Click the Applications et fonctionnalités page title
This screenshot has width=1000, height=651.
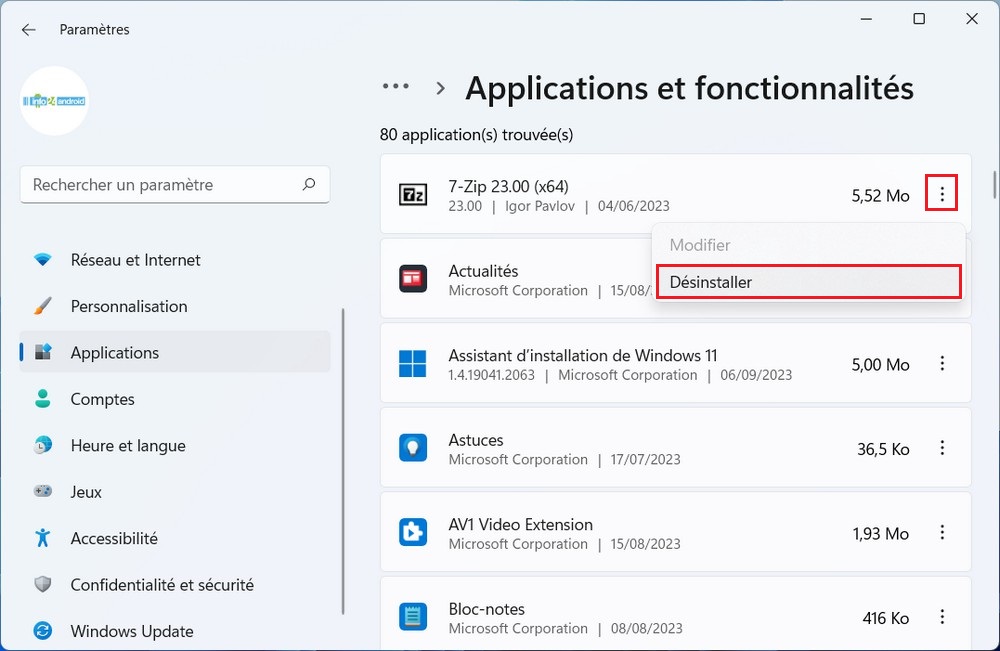pyautogui.click(x=689, y=88)
